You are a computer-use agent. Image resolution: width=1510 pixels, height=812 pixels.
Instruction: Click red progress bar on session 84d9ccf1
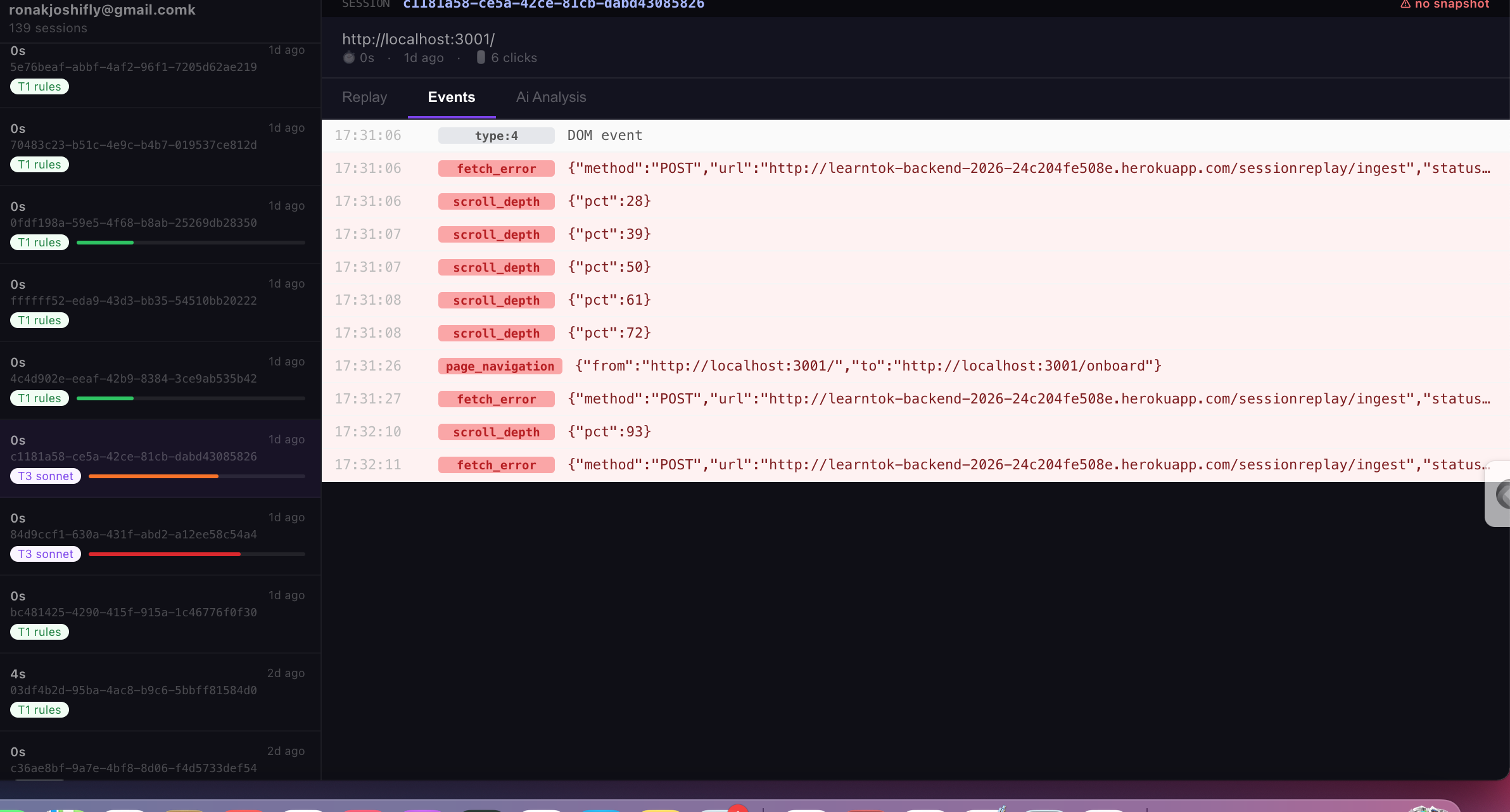165,554
